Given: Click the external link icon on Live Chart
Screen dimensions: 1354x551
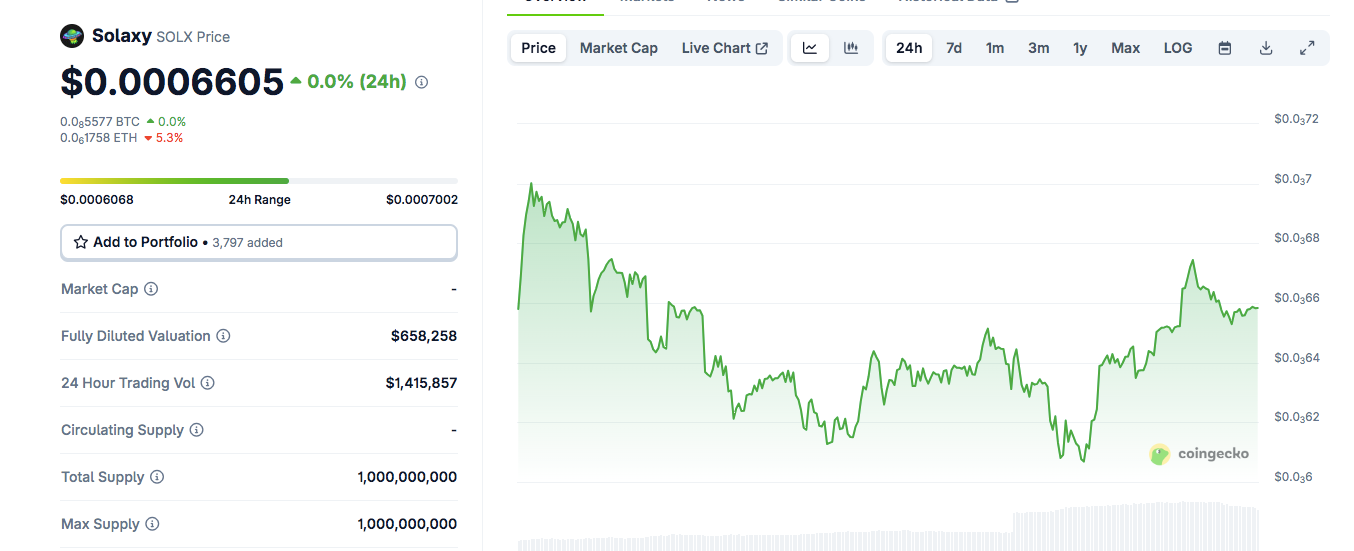Looking at the screenshot, I should point(762,48).
